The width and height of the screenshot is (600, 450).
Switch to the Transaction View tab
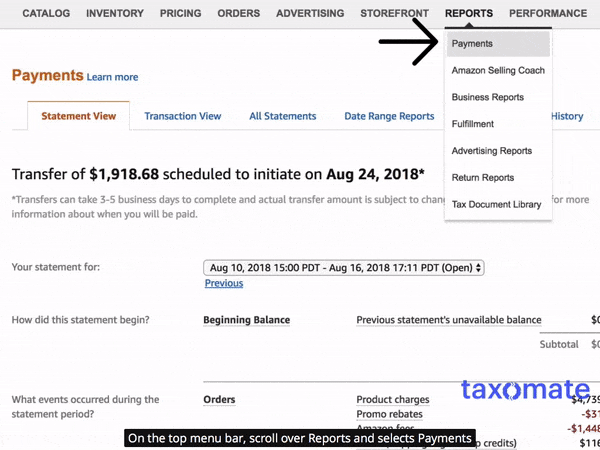pos(183,116)
